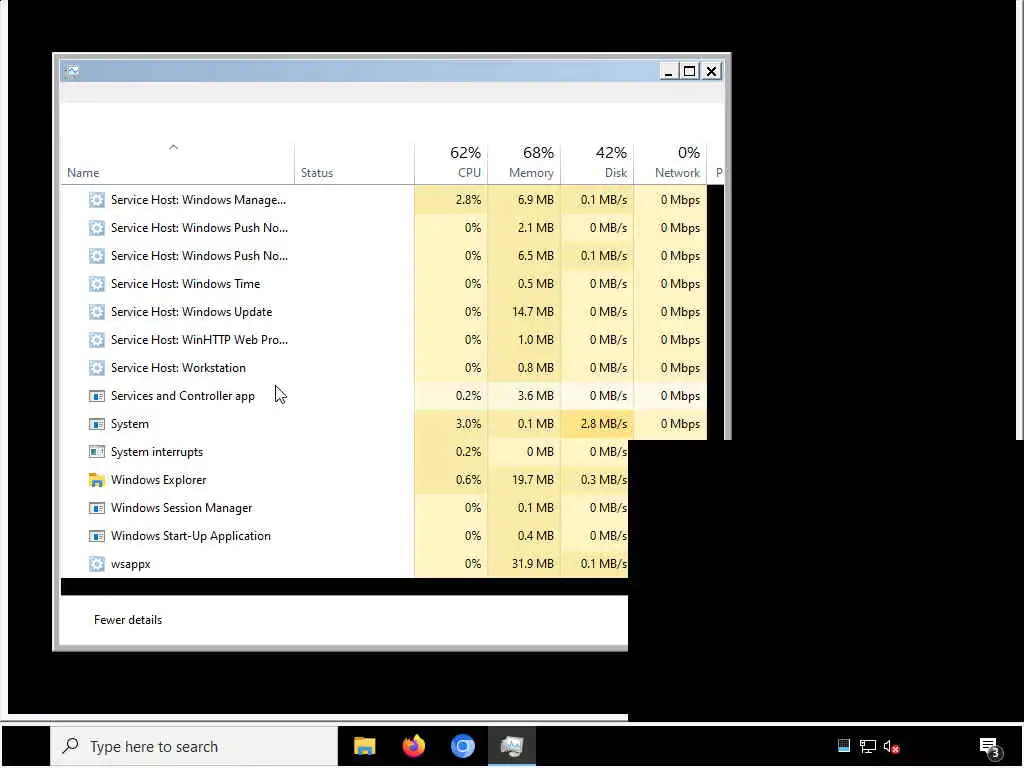
Task: Minimize the Task Manager window
Action: [x=667, y=71]
